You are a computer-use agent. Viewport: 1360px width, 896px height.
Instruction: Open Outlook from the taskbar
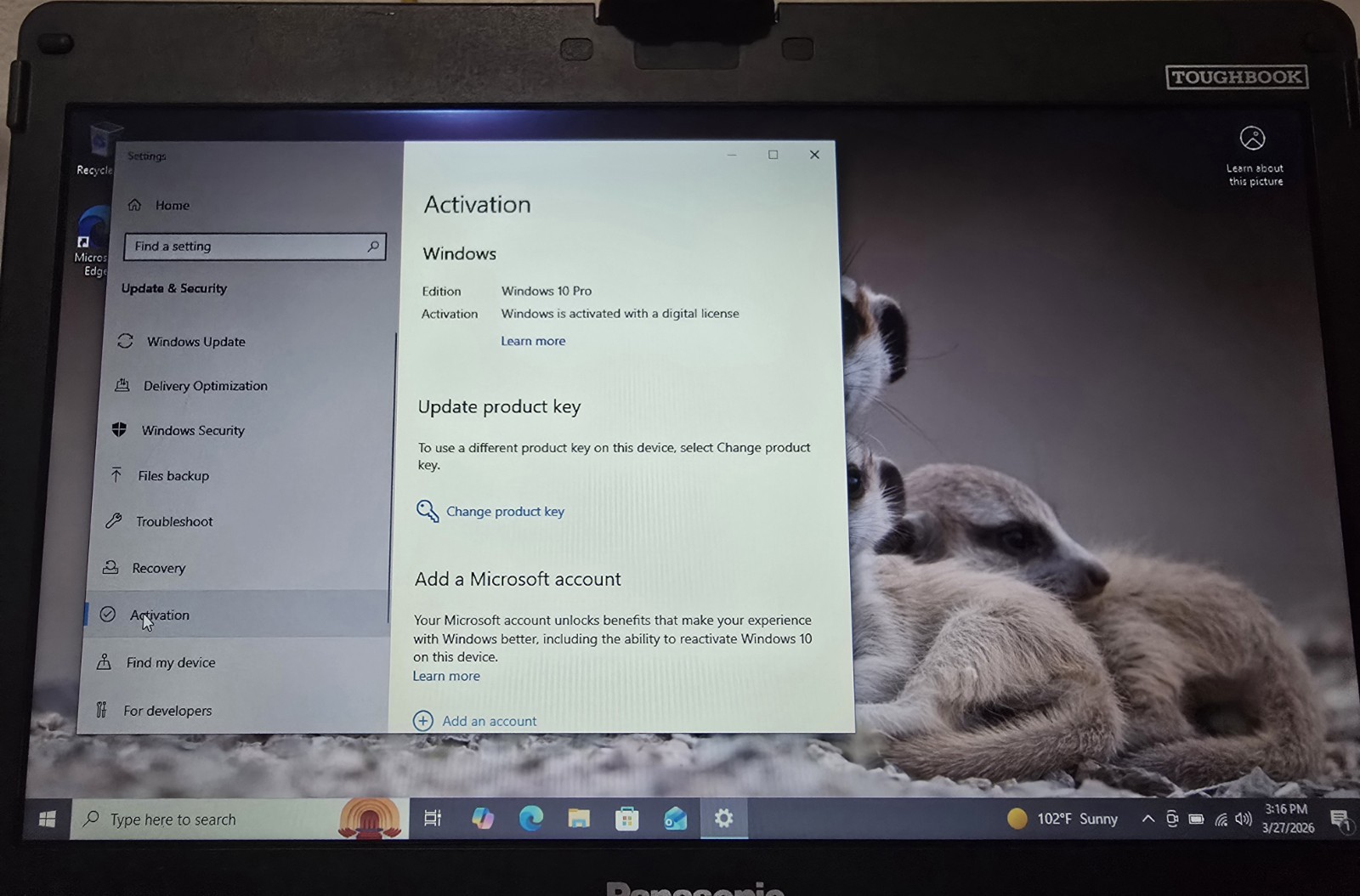click(676, 819)
